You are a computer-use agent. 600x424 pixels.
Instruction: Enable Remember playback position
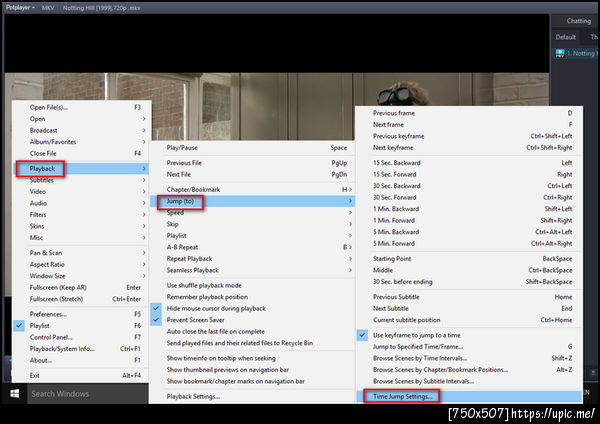253,297
